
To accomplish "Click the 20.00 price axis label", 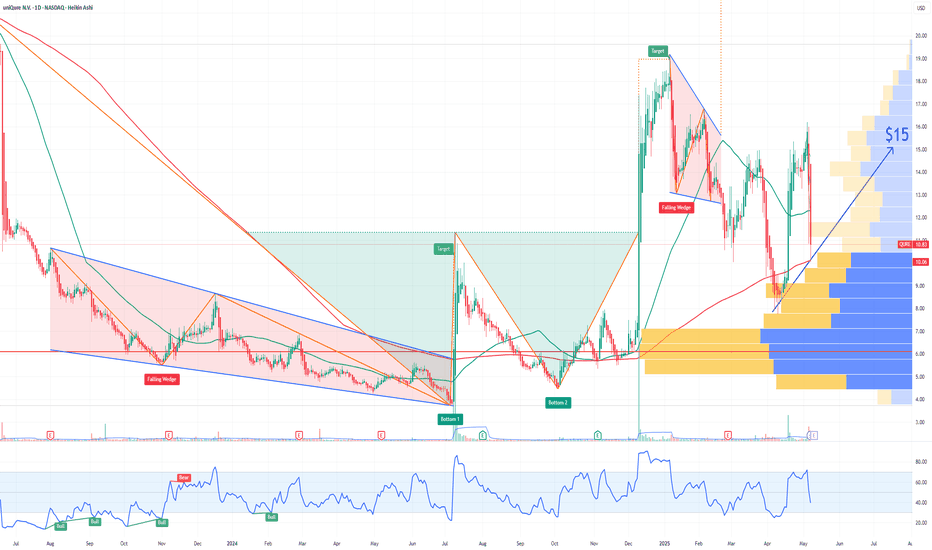I will [921, 36].
